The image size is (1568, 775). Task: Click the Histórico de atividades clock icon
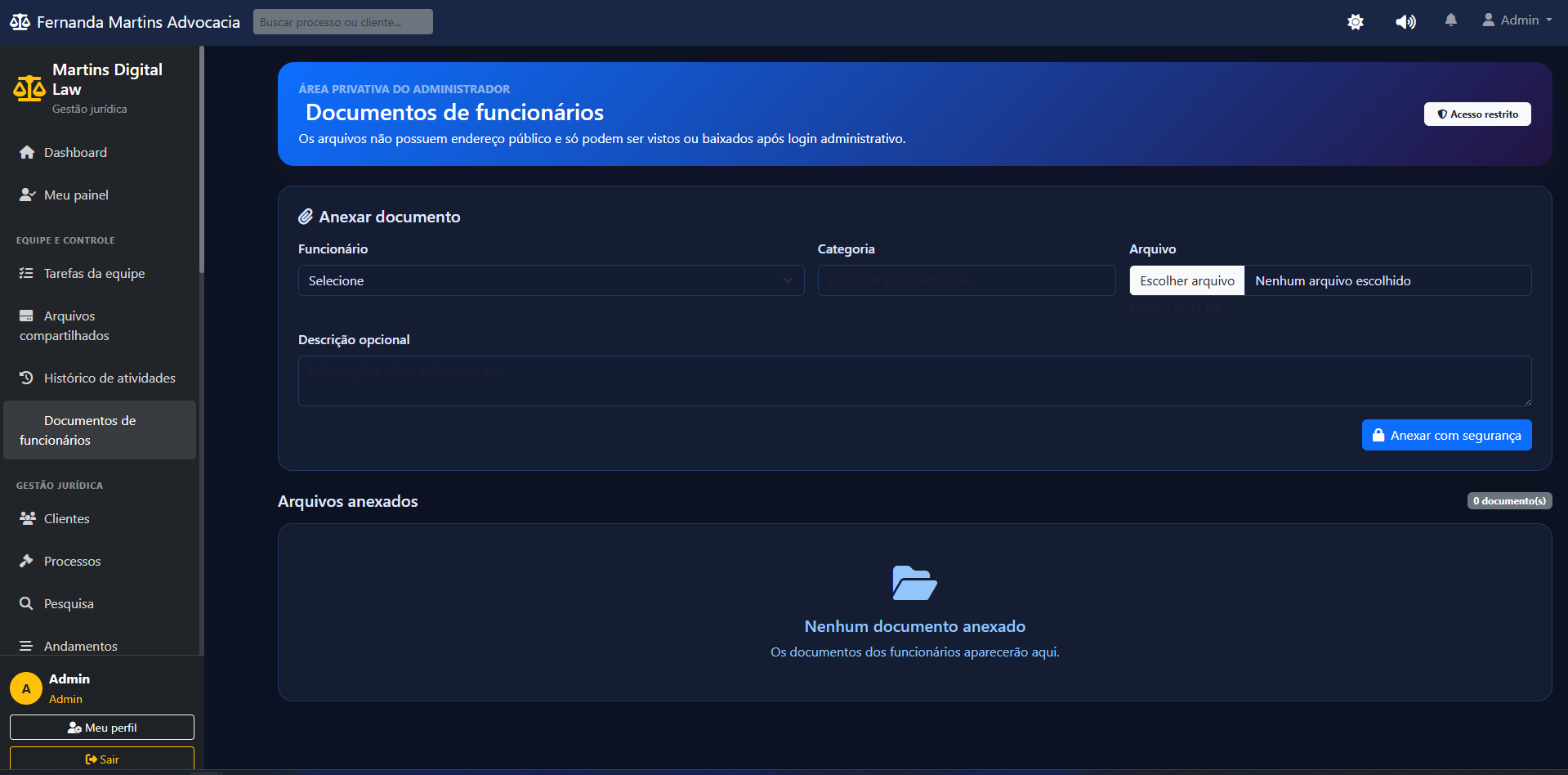pyautogui.click(x=26, y=378)
